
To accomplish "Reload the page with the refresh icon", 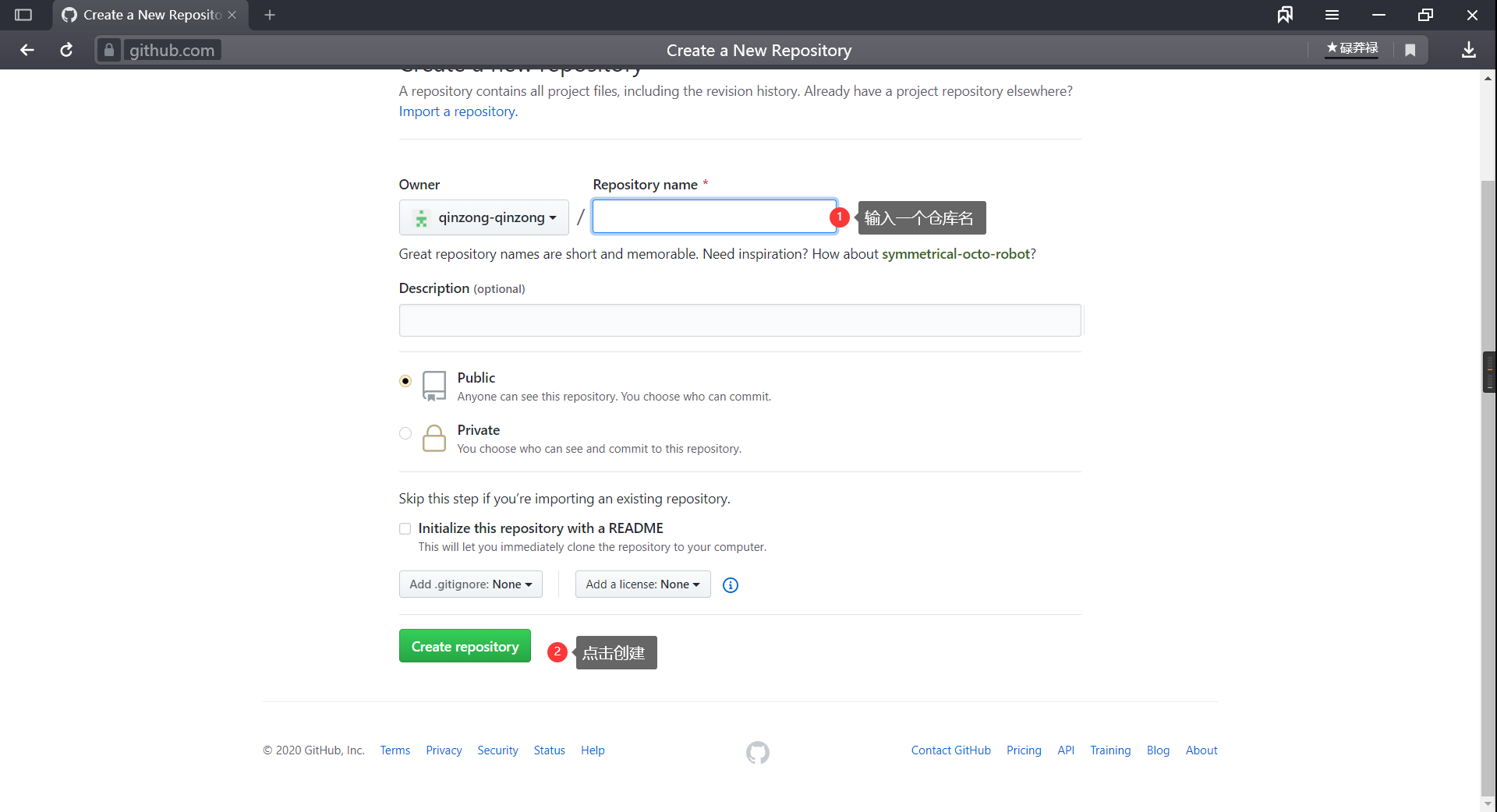I will 66,50.
